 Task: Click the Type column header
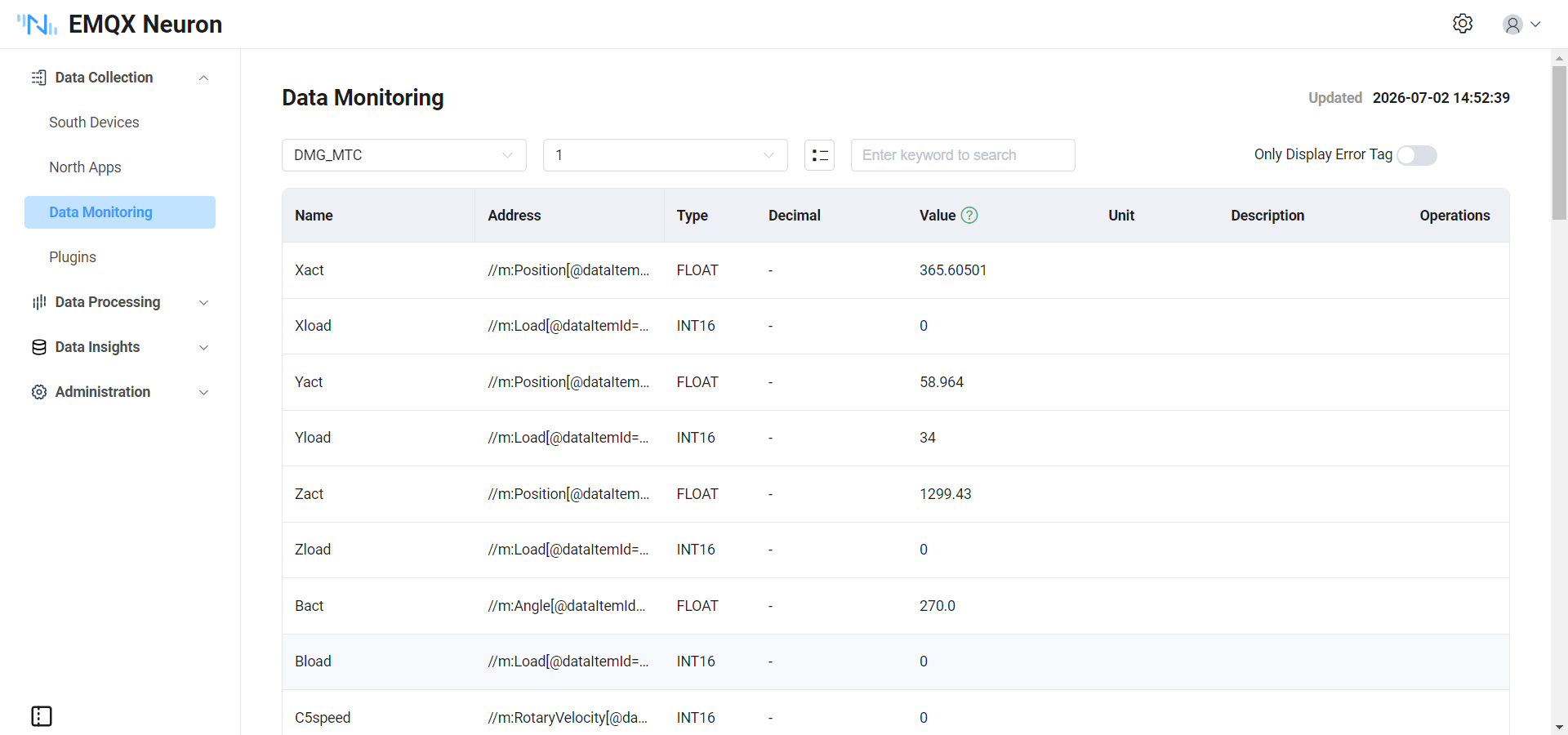(x=693, y=216)
